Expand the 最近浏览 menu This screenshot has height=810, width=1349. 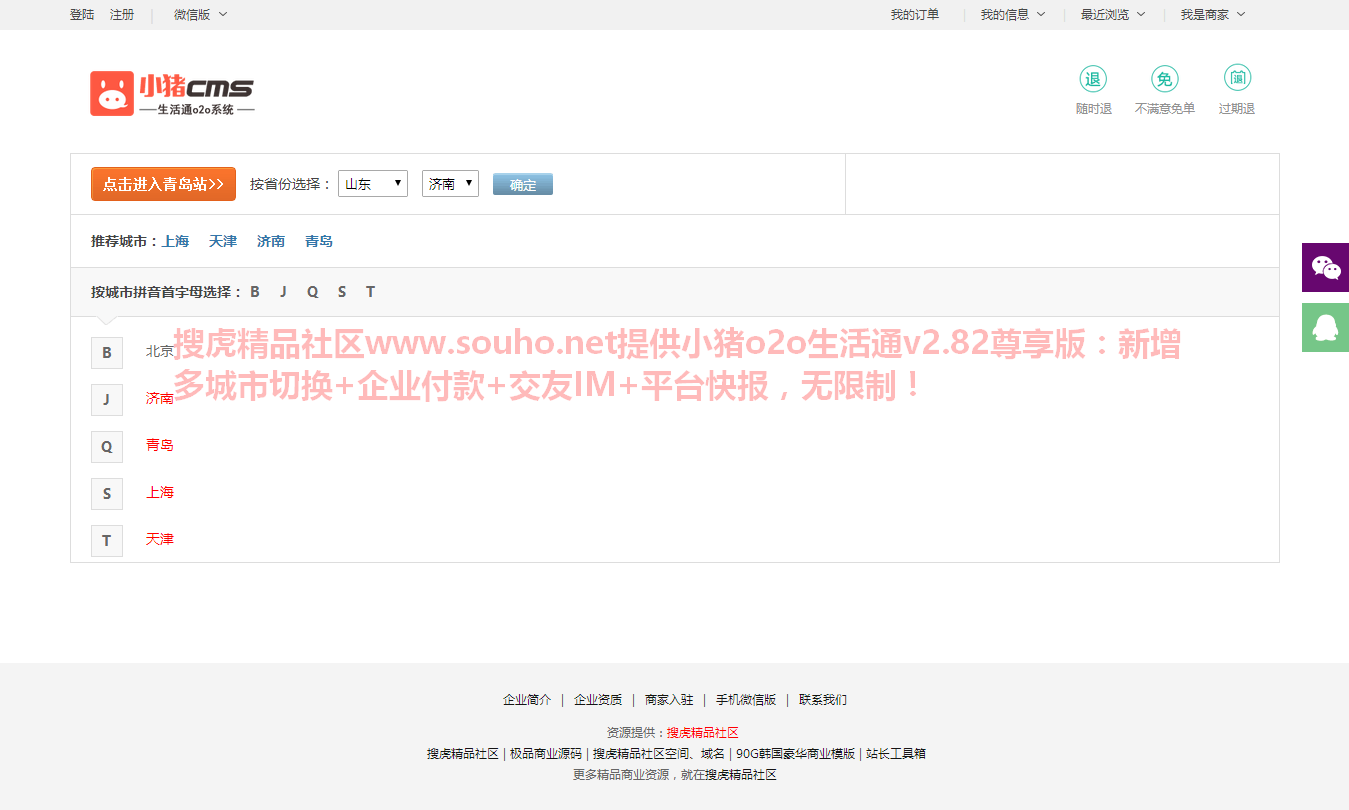tap(1113, 14)
